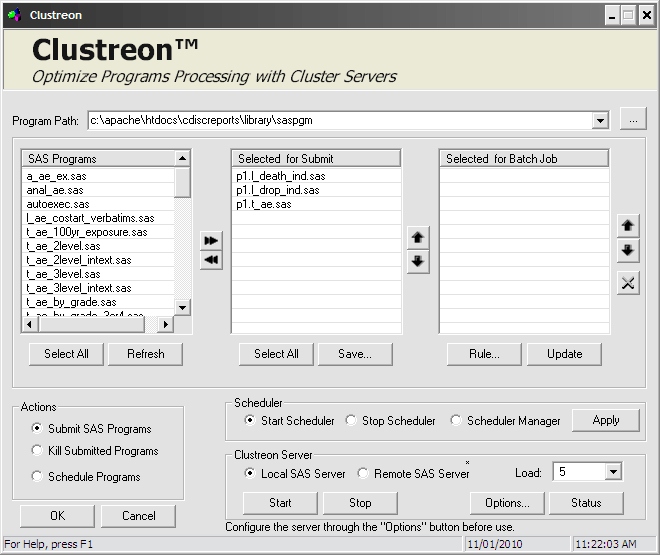Select t_ae_3level_intext.sas program

click(98, 288)
